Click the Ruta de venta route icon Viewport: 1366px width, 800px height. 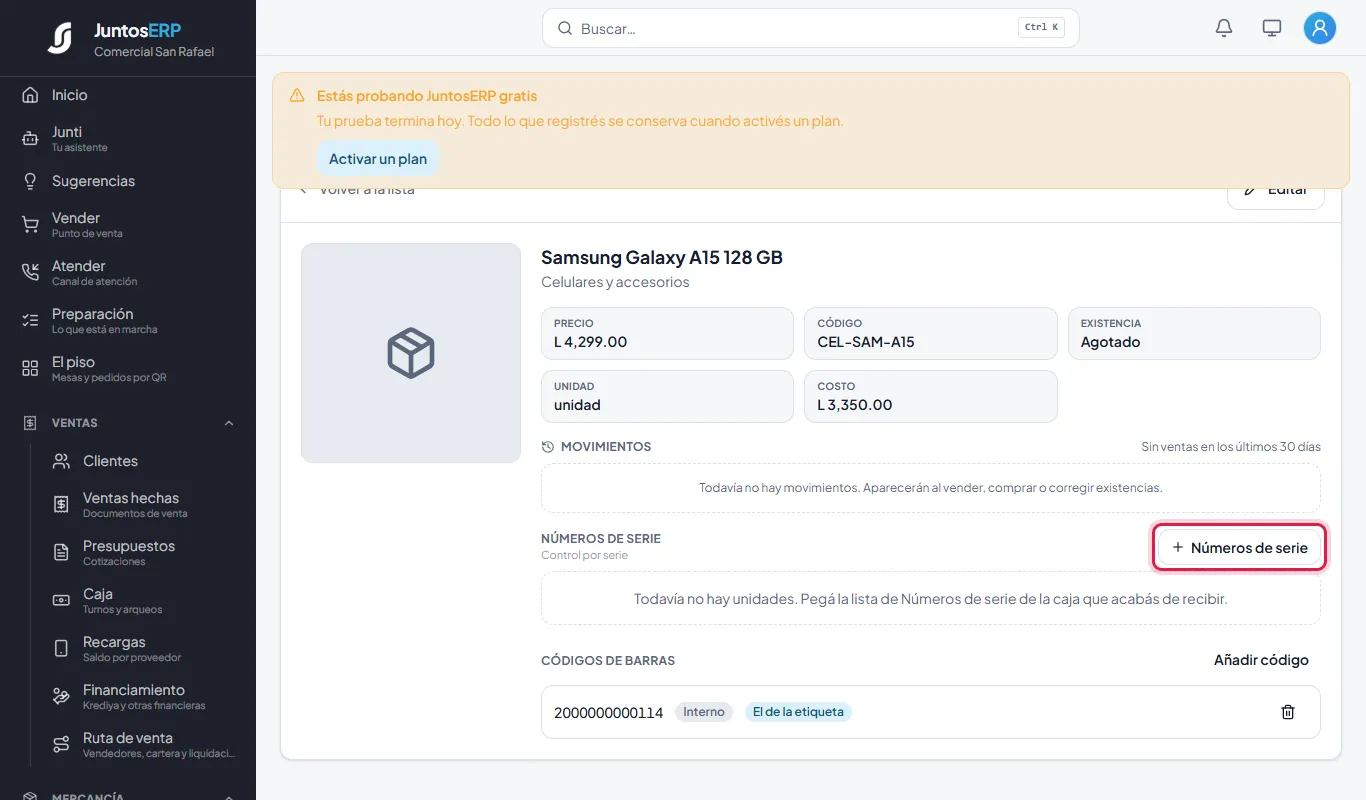[61, 745]
